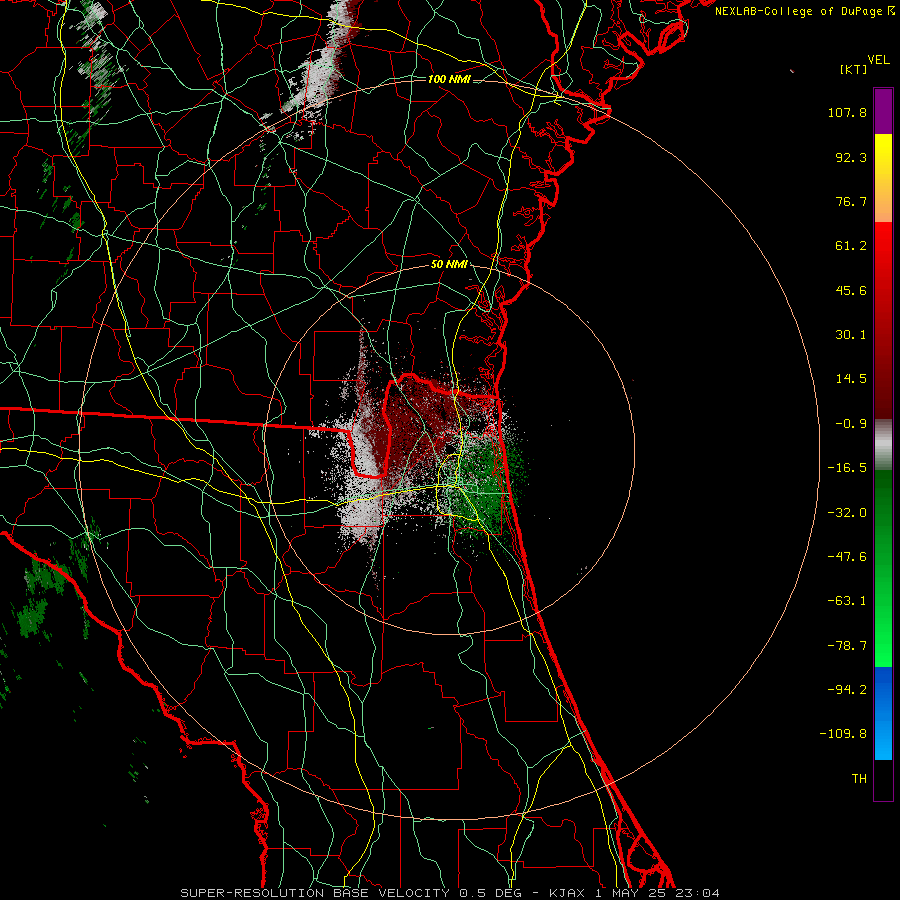Screen dimensions: 900x900
Task: Click the -0.9 velocity scale value
Action: (x=851, y=424)
